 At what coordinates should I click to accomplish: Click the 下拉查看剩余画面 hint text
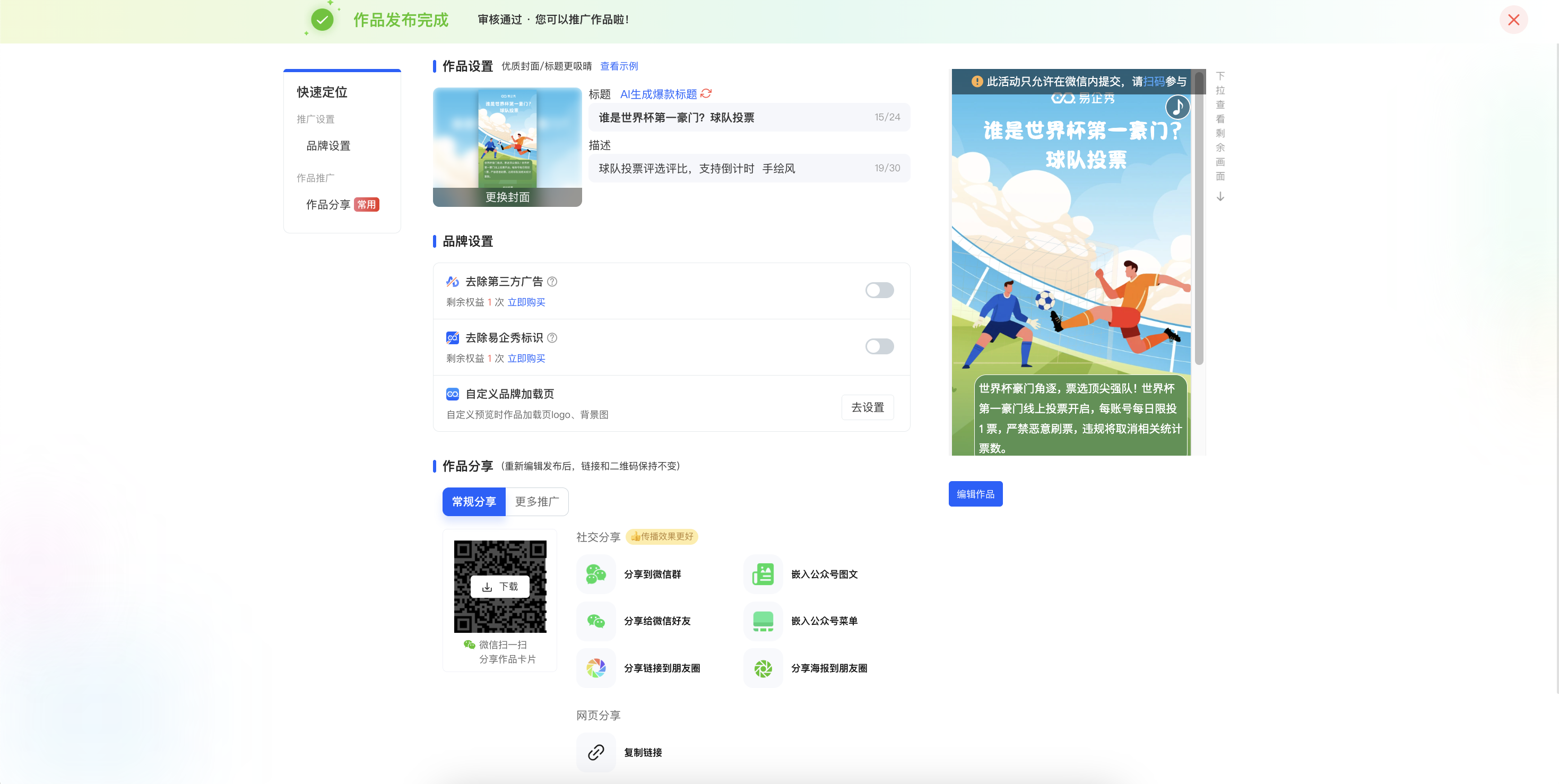tap(1220, 126)
